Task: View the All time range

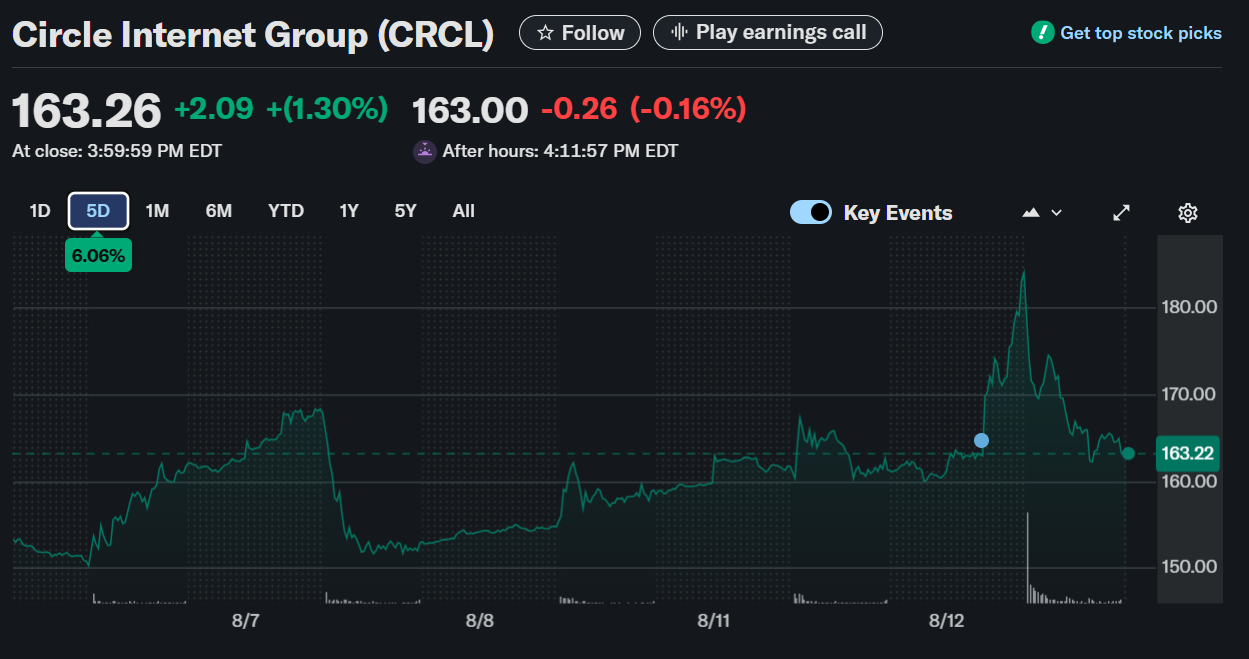Action: tap(464, 211)
